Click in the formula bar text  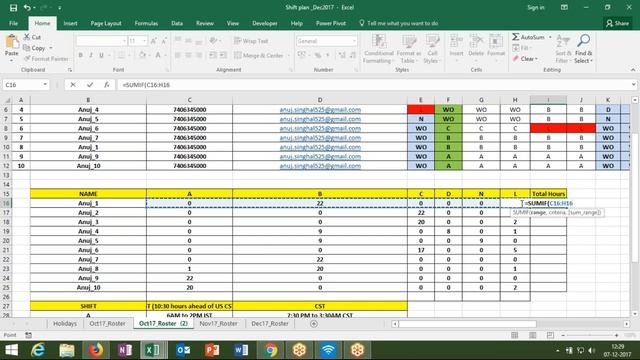146,85
